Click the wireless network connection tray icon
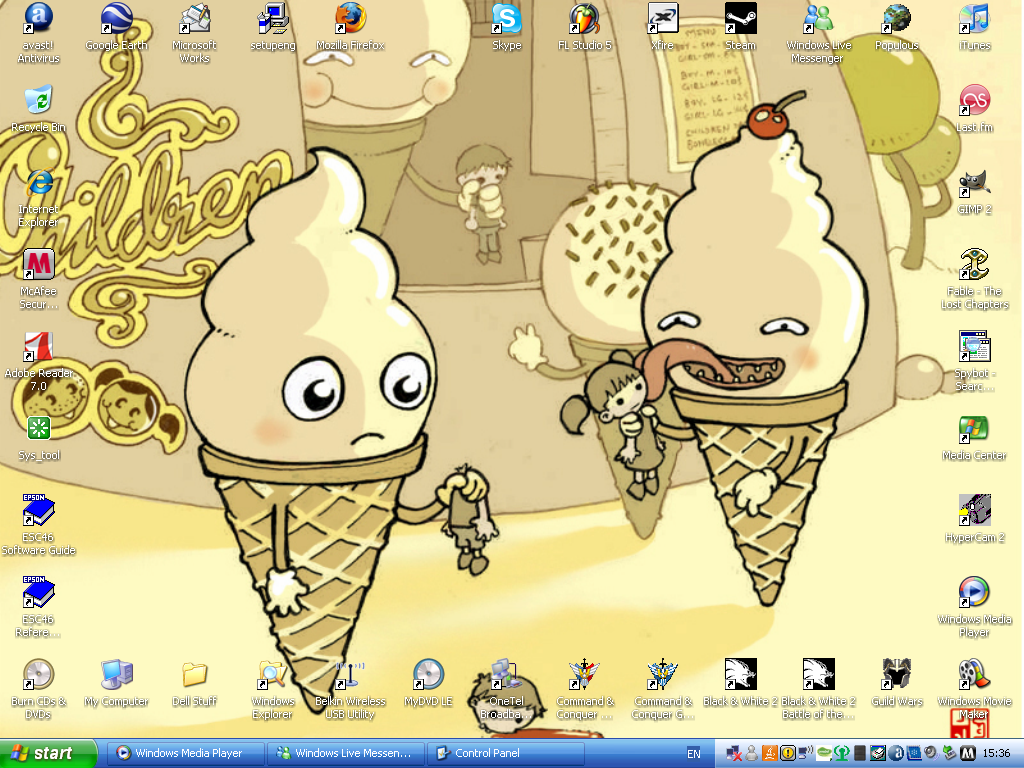 coord(805,753)
